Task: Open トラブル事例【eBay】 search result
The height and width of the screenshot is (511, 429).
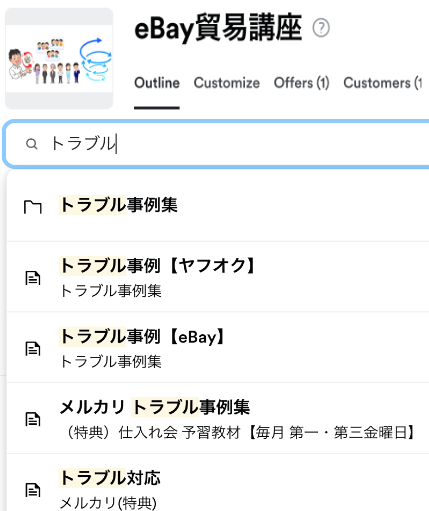Action: click(x=218, y=347)
